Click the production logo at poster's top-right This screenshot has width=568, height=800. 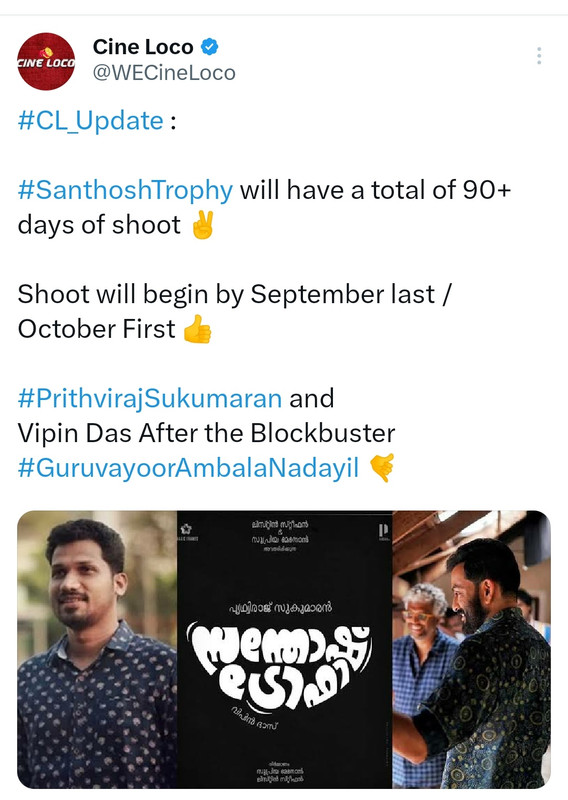tap(383, 531)
